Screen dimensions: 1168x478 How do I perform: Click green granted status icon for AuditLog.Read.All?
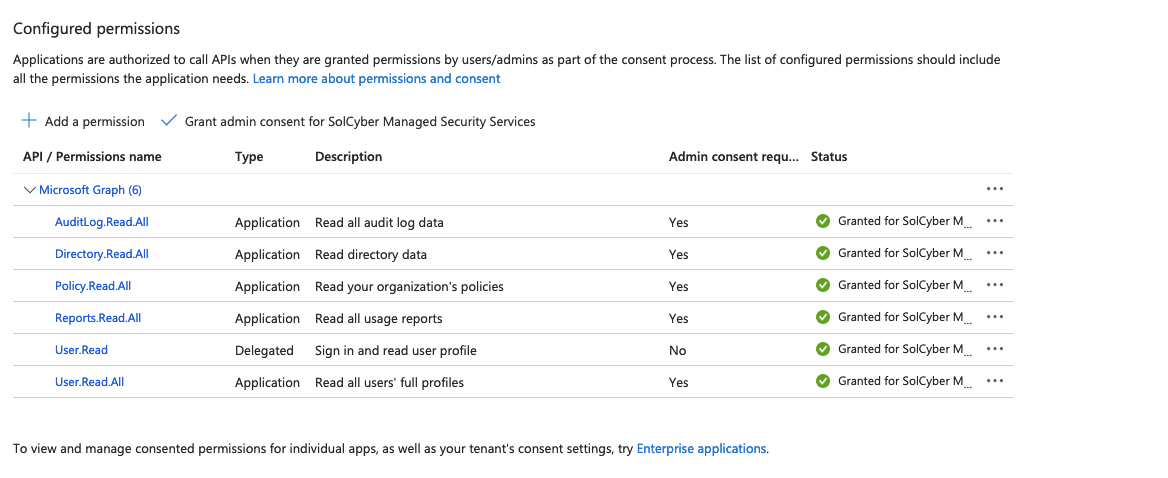tap(823, 221)
